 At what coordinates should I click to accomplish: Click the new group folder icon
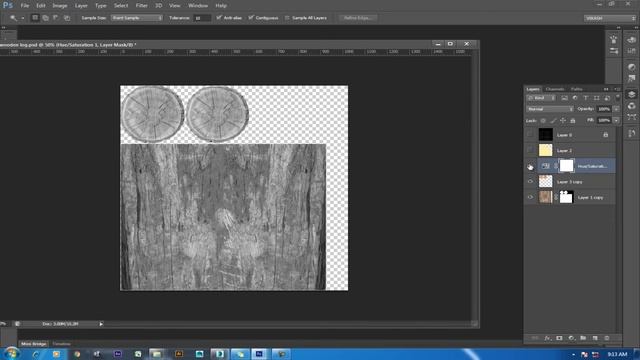(583, 338)
